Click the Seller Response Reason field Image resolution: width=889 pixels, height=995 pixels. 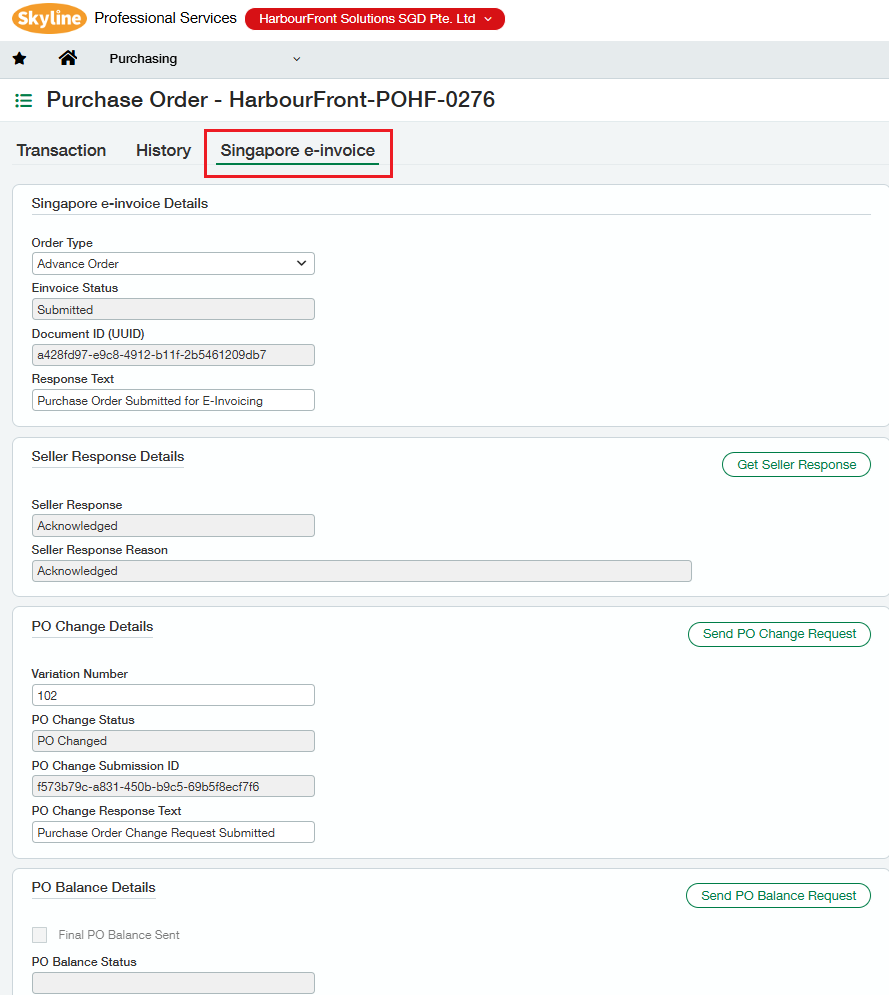362,571
